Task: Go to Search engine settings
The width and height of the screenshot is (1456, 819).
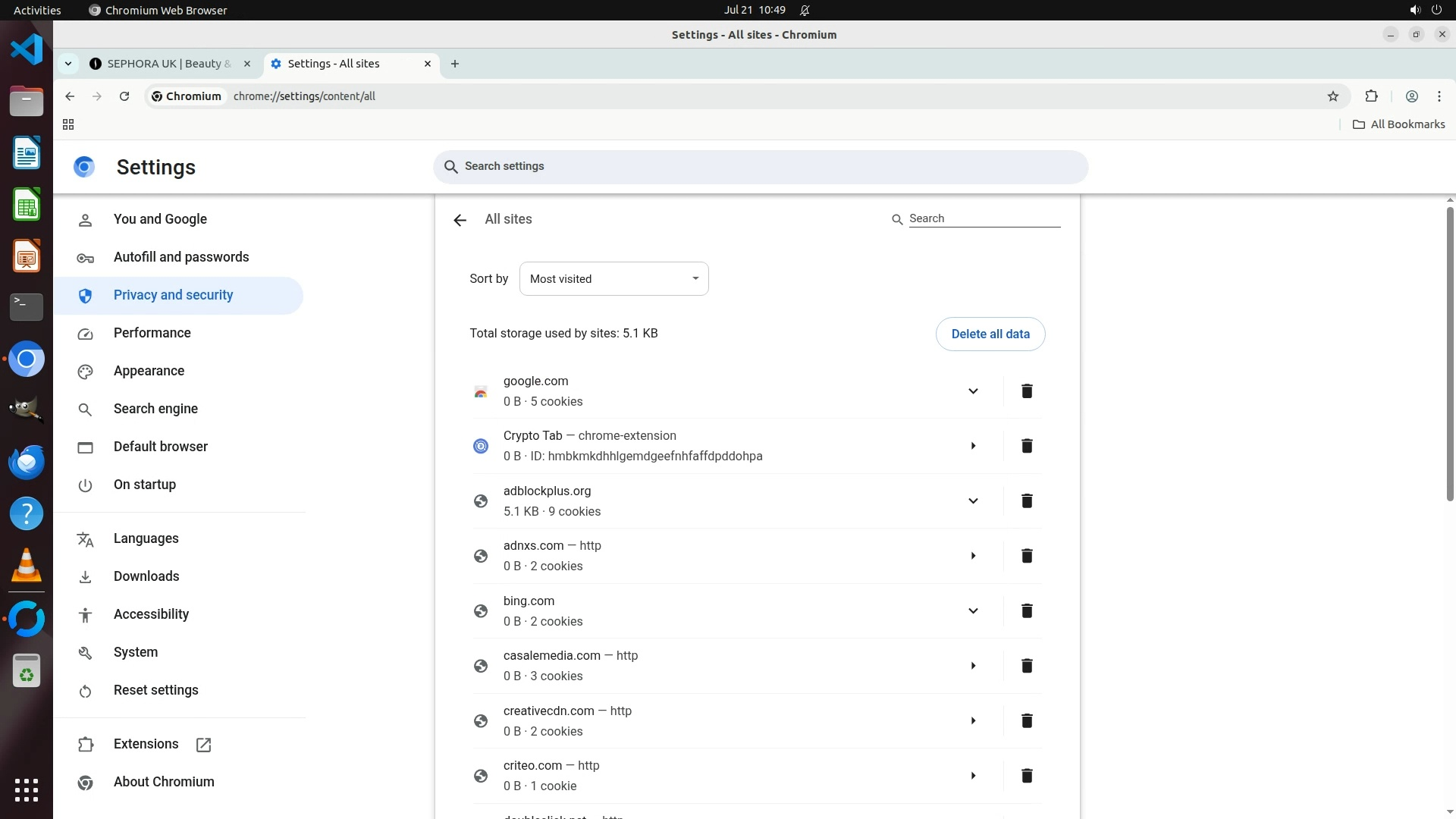Action: 155,409
